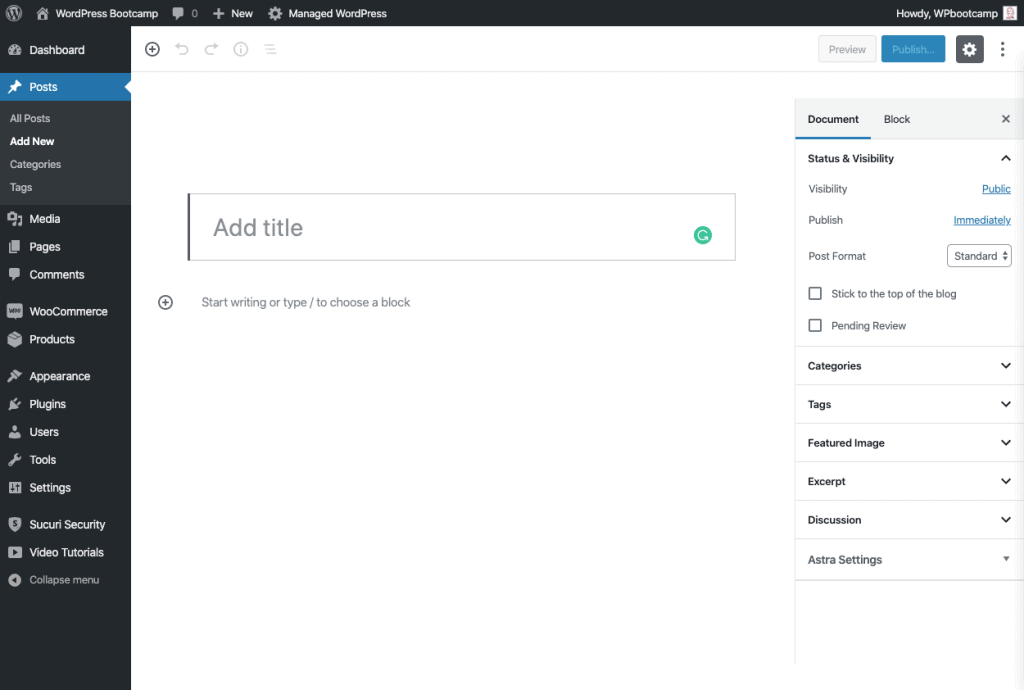Click the green Grammarly icon in title

click(x=703, y=235)
